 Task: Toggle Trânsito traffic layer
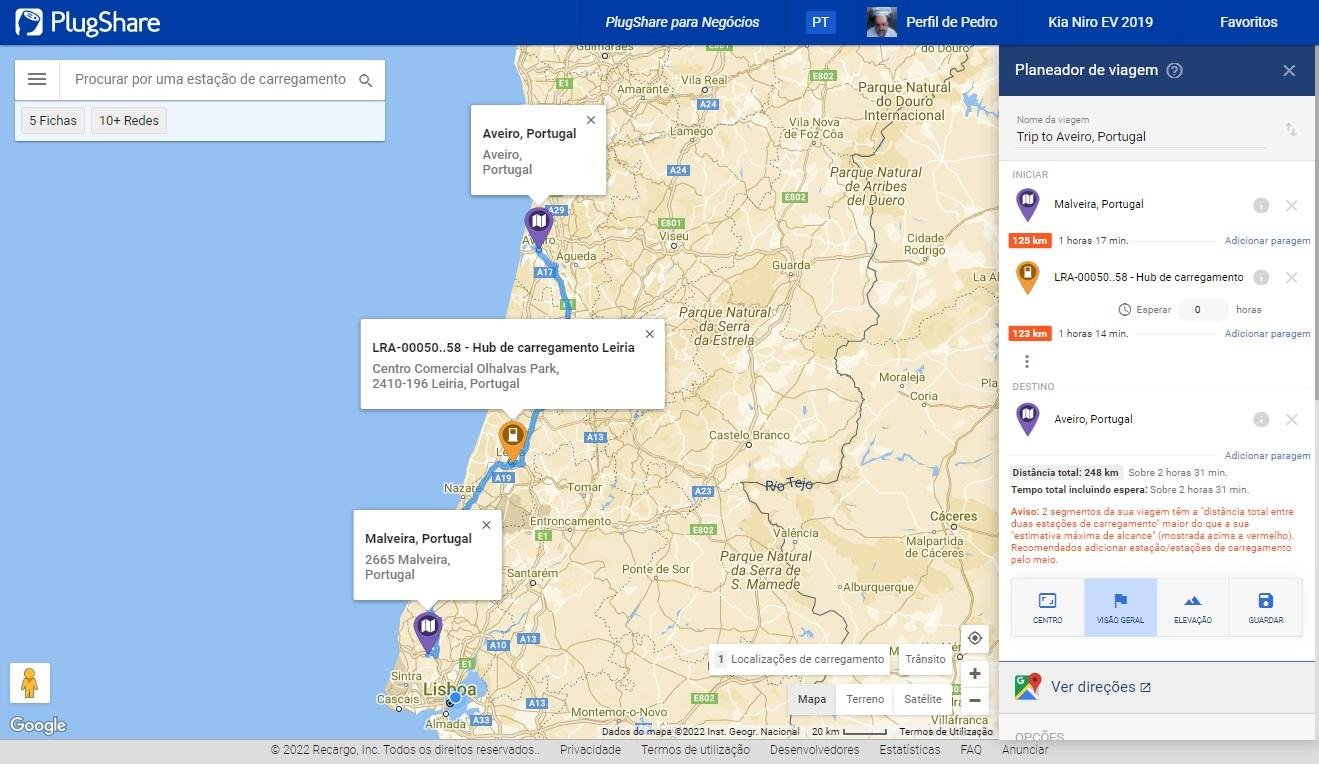[x=925, y=659]
